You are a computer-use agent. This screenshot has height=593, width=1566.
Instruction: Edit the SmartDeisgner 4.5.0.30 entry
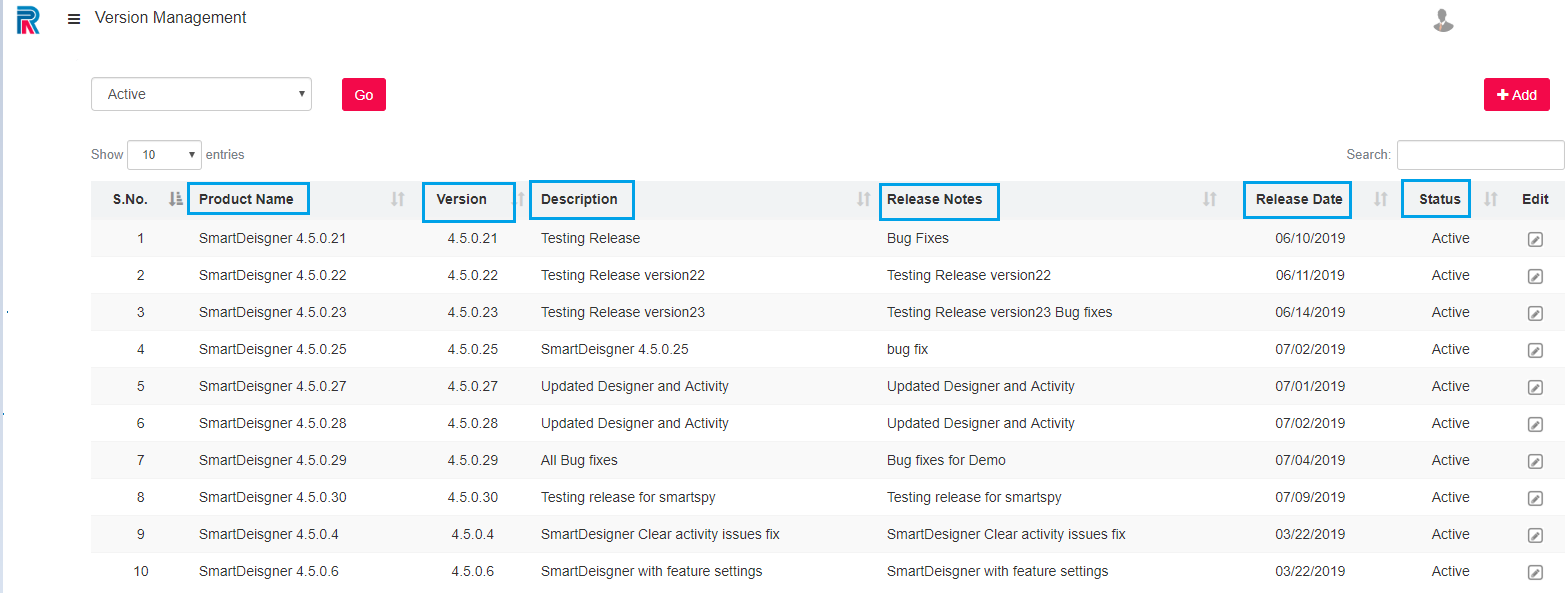tap(1535, 498)
